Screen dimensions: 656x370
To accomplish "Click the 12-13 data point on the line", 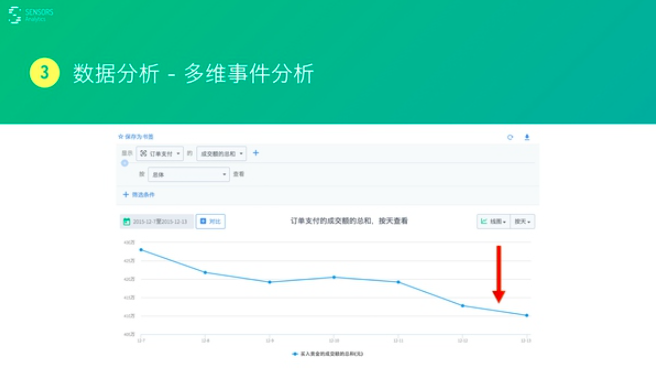I will (x=527, y=316).
